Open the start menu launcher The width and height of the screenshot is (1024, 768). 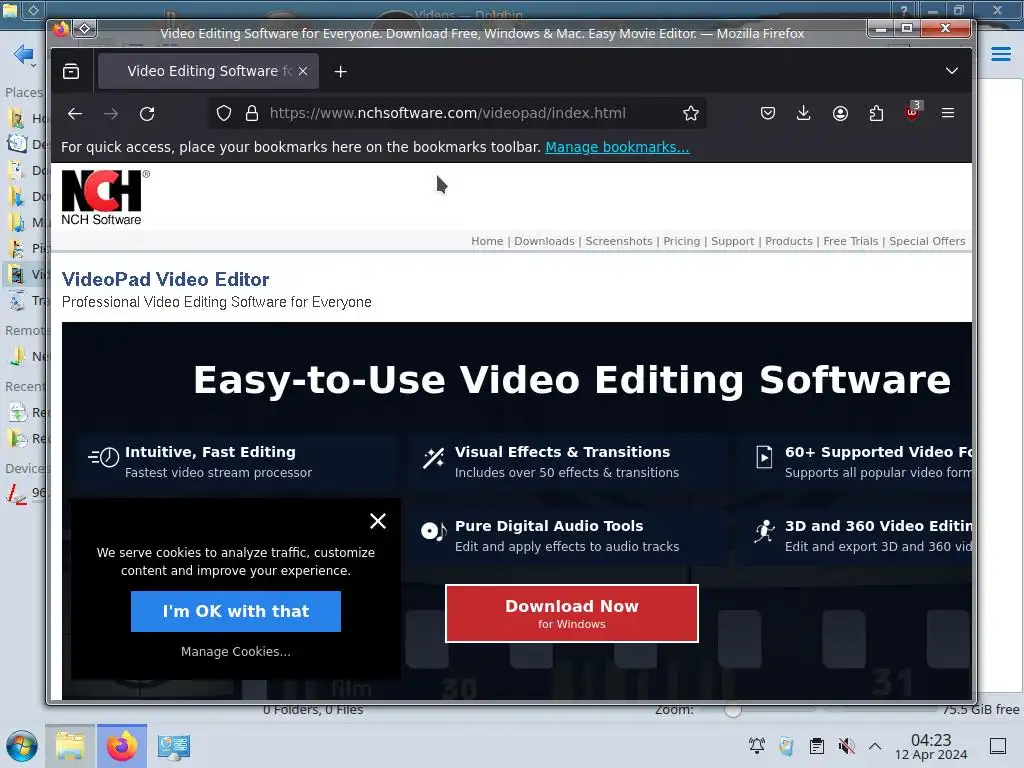pyautogui.click(x=22, y=746)
